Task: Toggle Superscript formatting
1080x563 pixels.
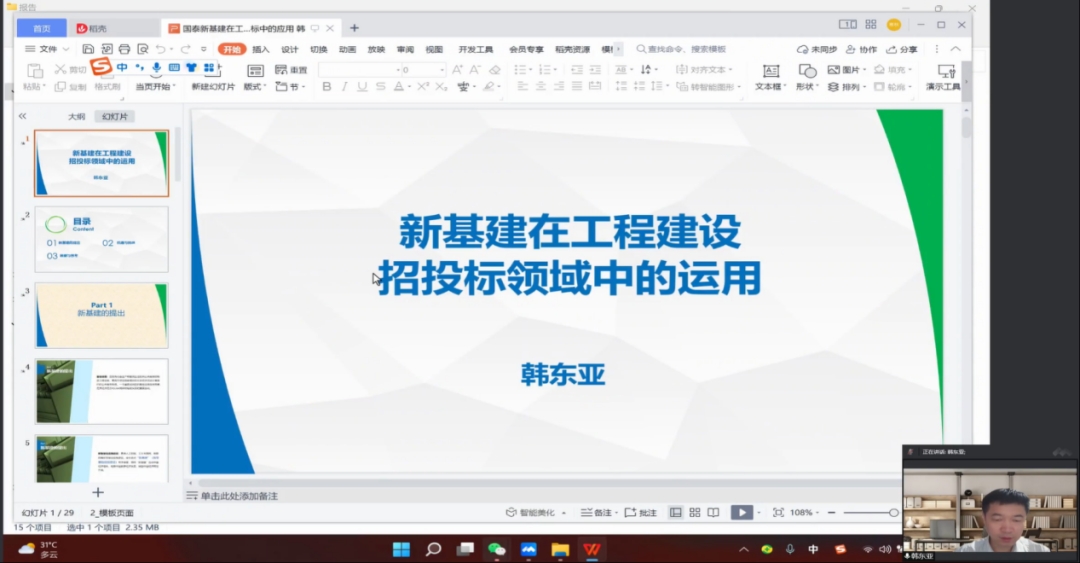Action: click(423, 87)
